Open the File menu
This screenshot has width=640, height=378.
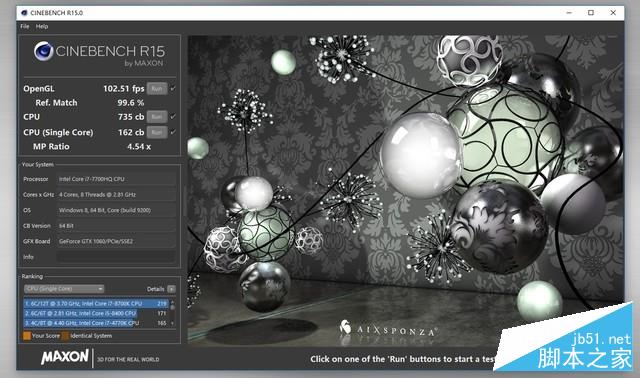(x=25, y=27)
